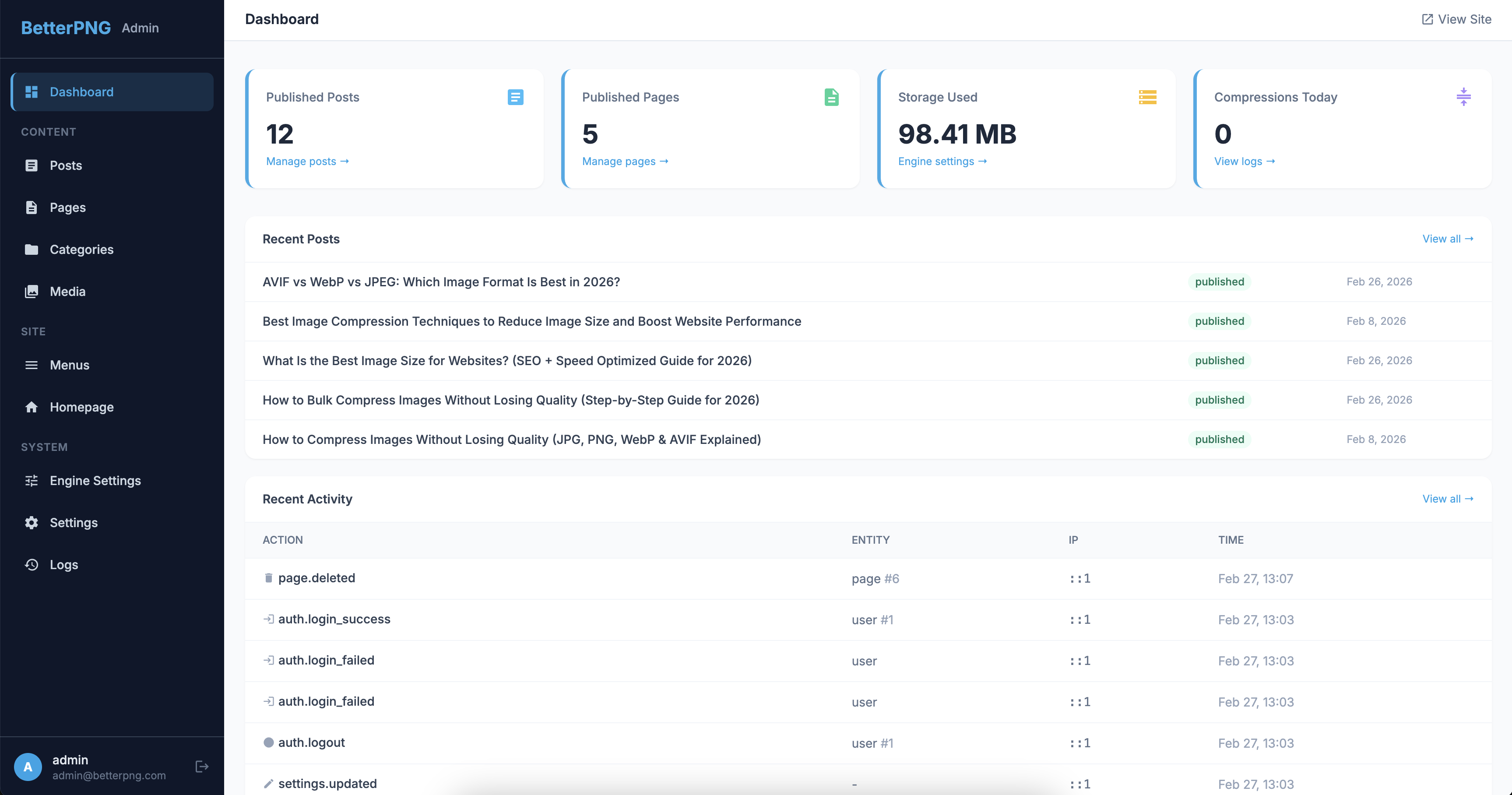Click the page.deleted activity row
This screenshot has height=795, width=1512.
(316, 578)
